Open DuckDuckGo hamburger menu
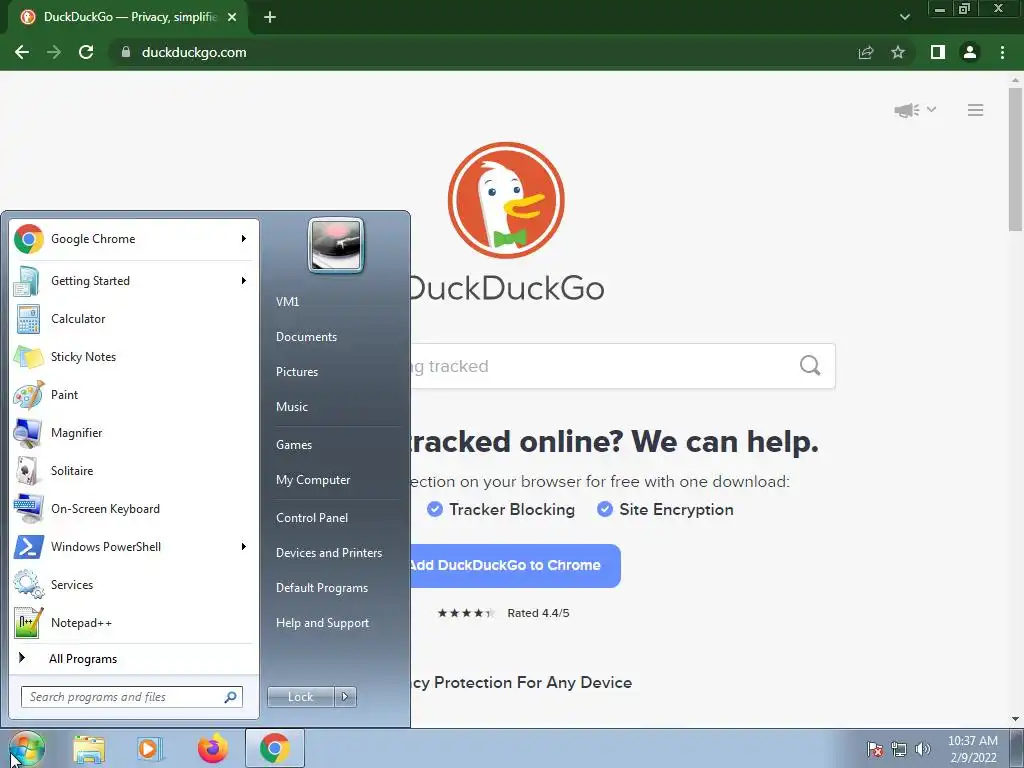Screen dimensions: 1024x768 [976, 110]
